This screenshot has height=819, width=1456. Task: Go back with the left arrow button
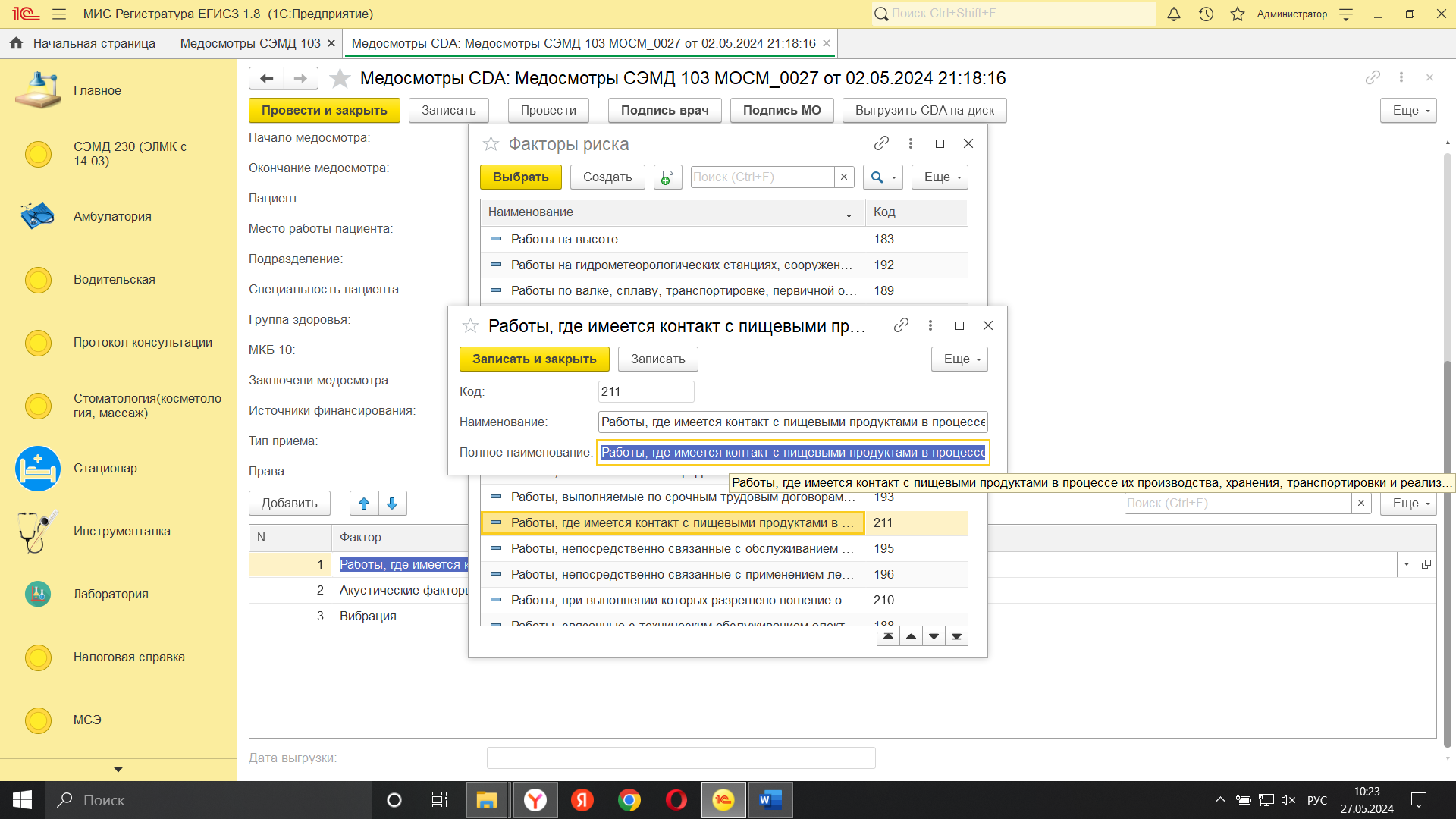[x=266, y=78]
